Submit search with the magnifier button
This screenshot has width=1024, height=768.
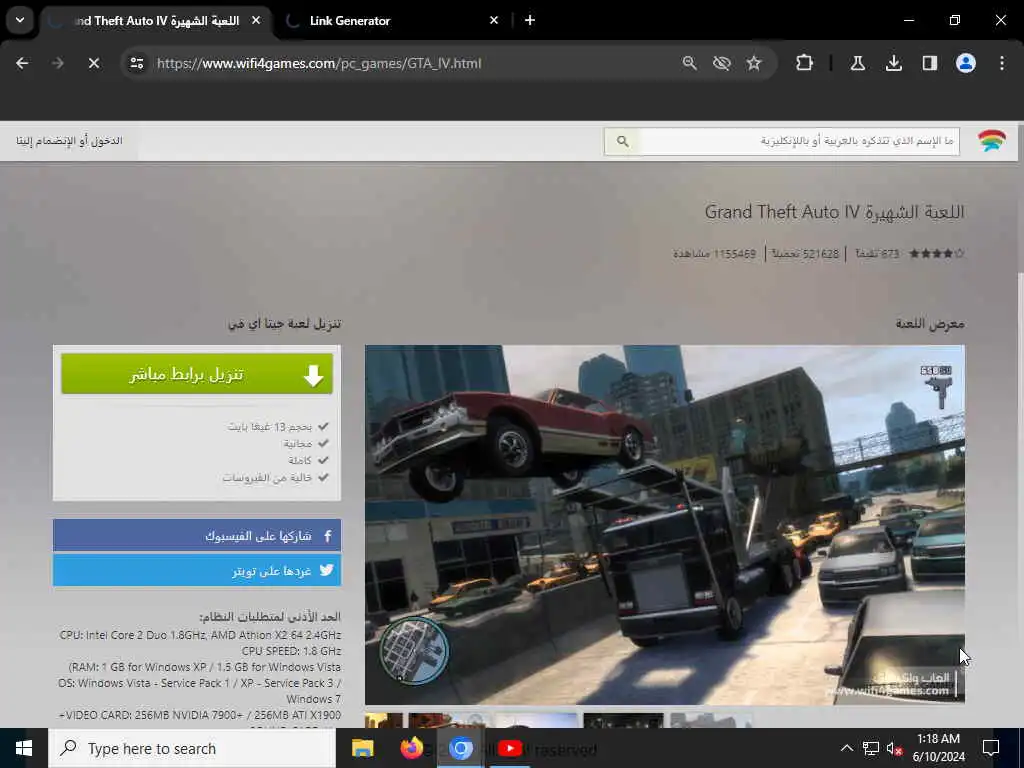pyautogui.click(x=622, y=141)
